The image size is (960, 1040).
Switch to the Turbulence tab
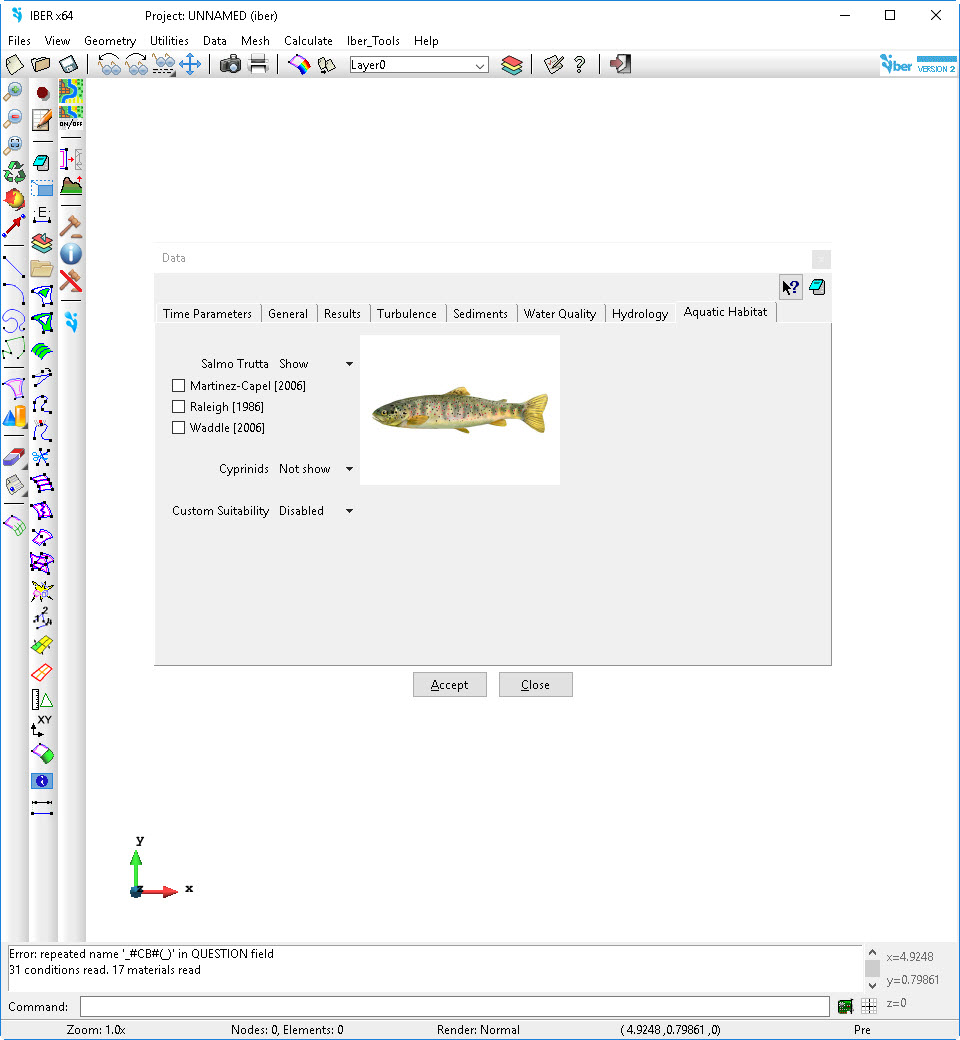(406, 314)
